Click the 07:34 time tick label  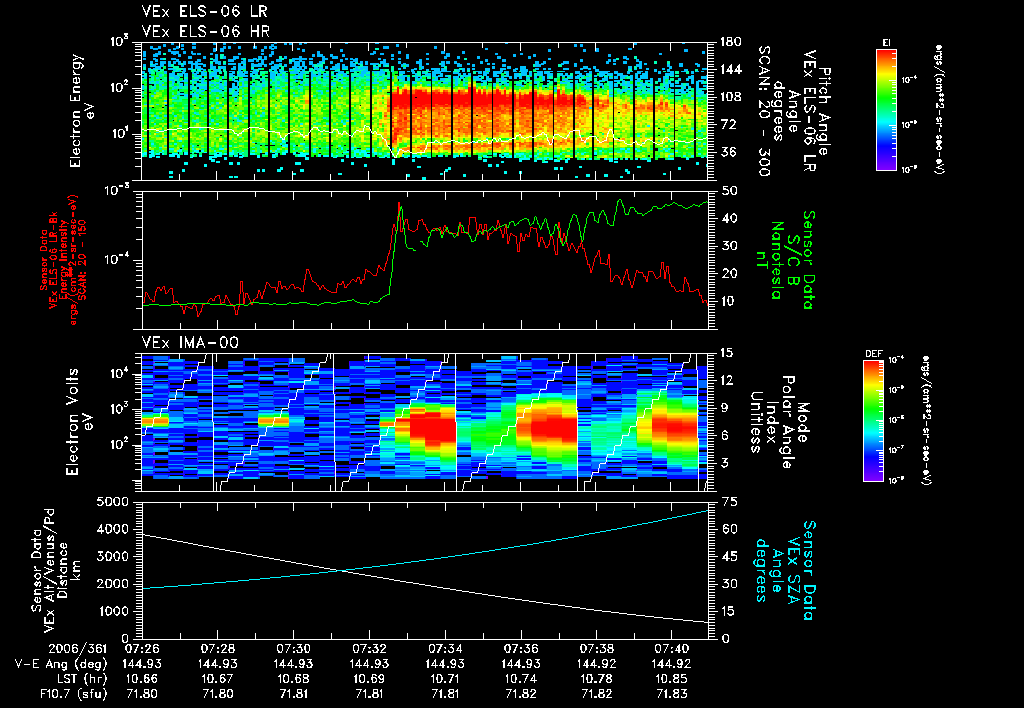pos(445,648)
